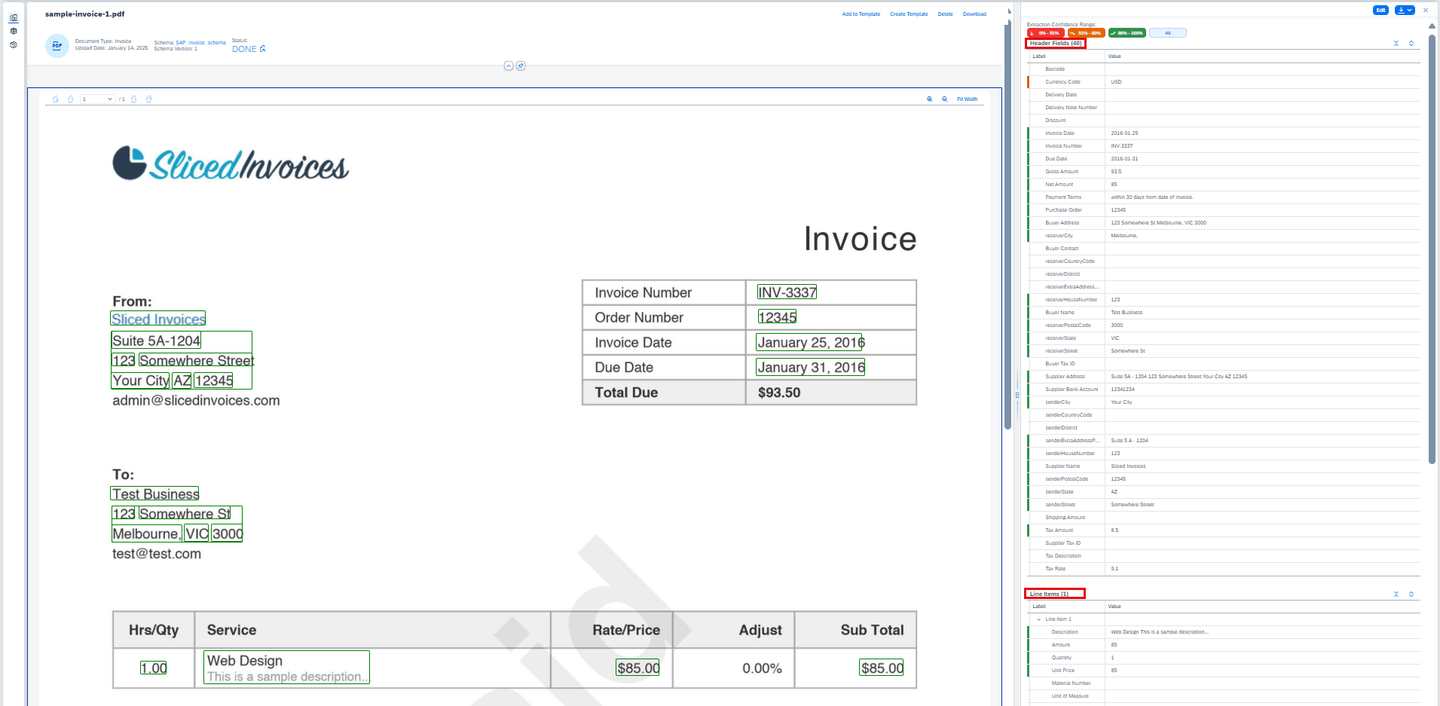Go to previous page in PDF viewer
The height and width of the screenshot is (706, 1440).
click(71, 99)
